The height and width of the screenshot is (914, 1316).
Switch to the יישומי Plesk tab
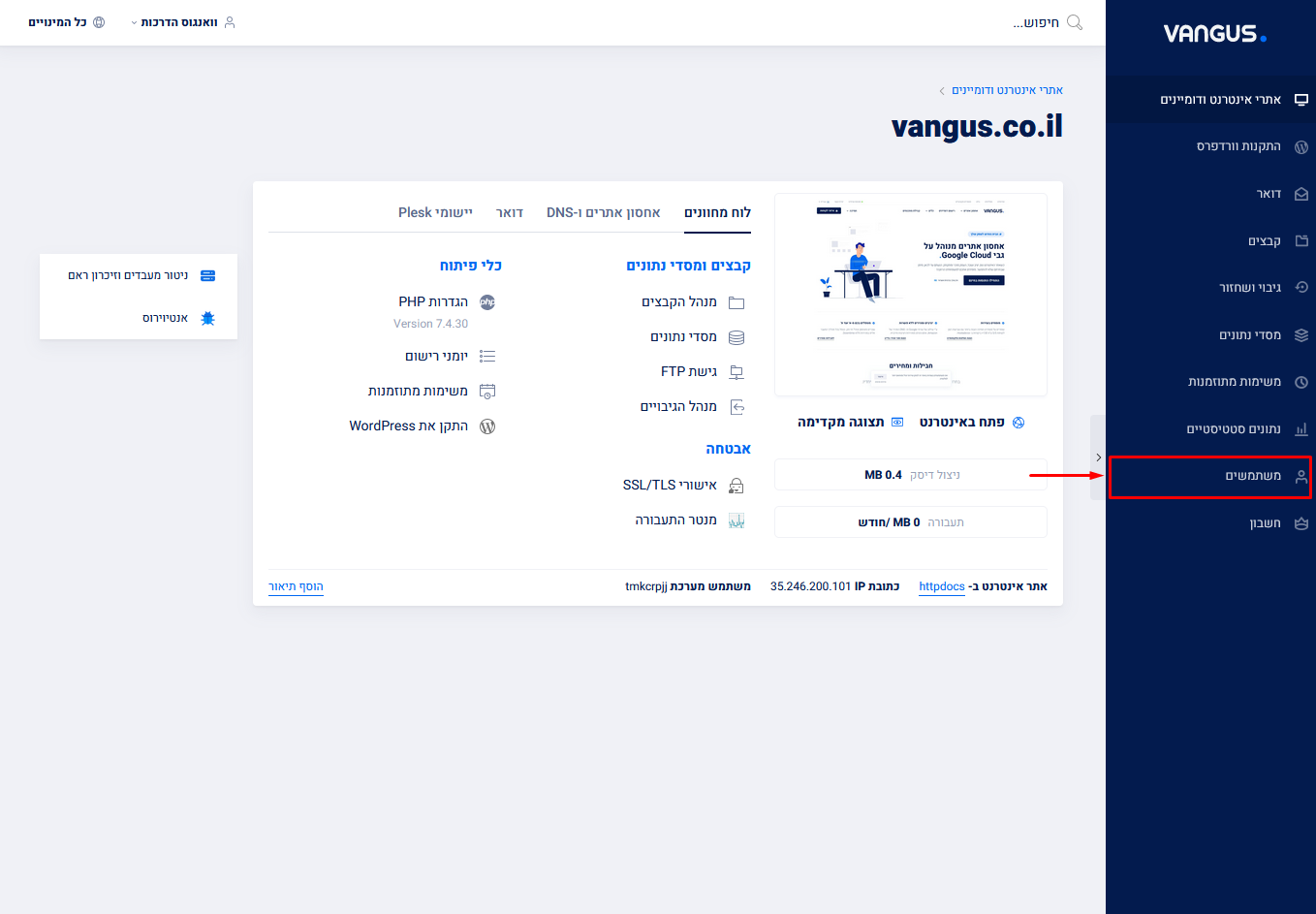tap(436, 213)
